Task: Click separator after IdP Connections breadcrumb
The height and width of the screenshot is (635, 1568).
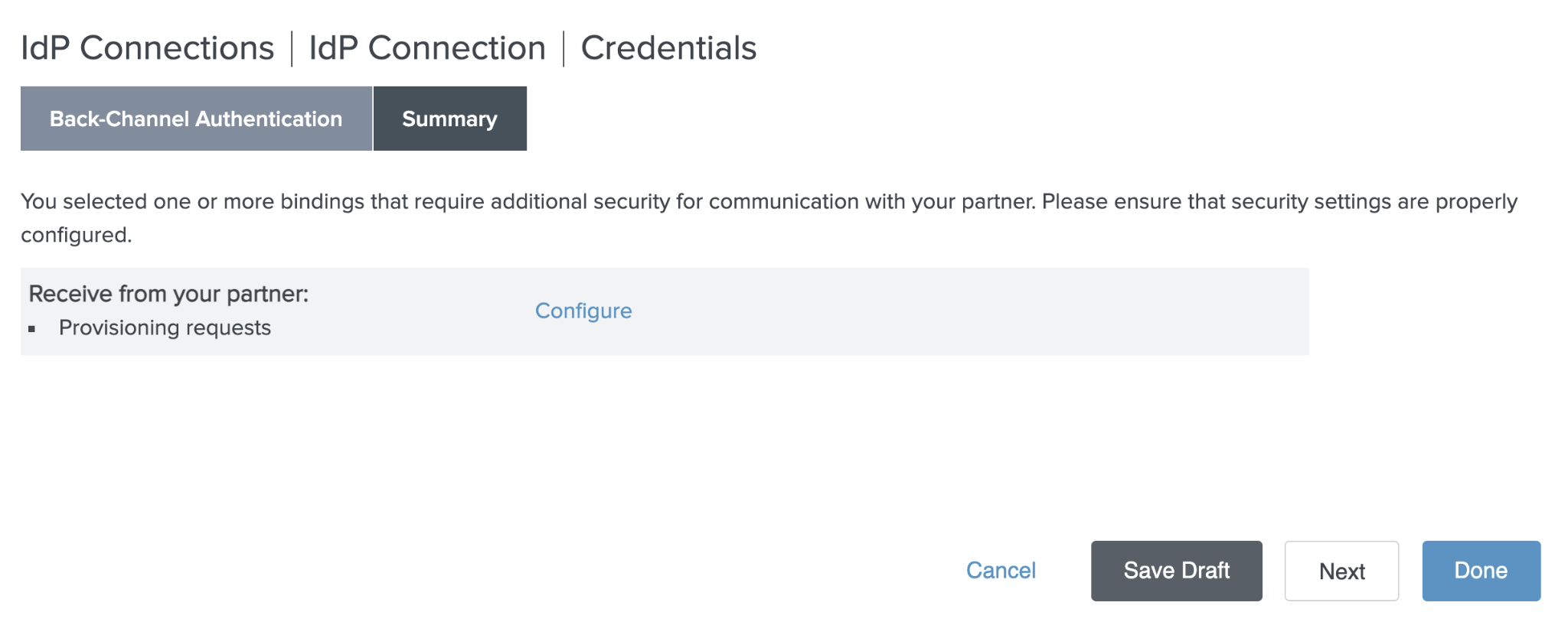Action: coord(292,48)
